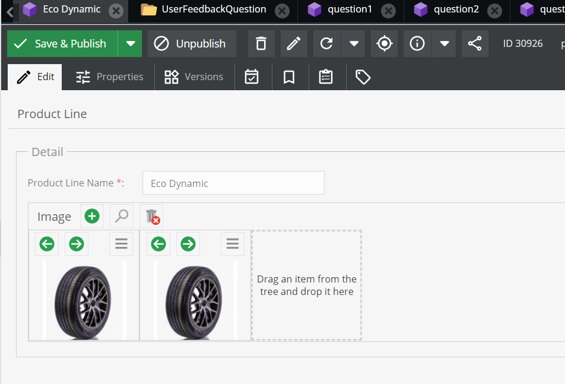565x384 pixels.
Task: Open the second tire image menu
Action: [232, 244]
